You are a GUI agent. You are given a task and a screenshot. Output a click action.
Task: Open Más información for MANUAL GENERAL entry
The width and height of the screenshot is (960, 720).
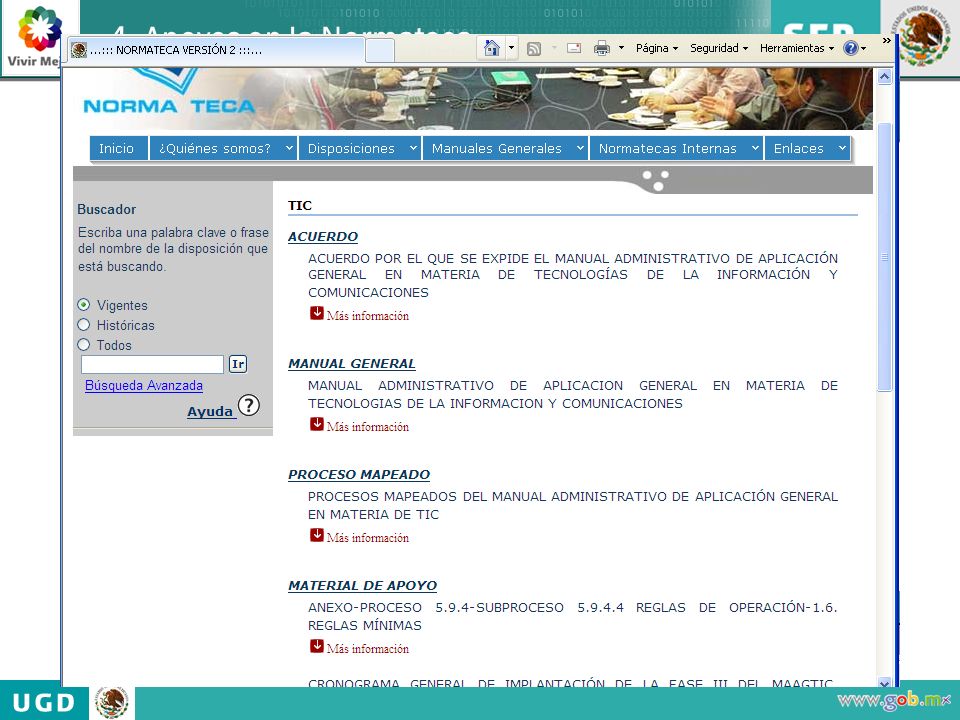pyautogui.click(x=367, y=427)
